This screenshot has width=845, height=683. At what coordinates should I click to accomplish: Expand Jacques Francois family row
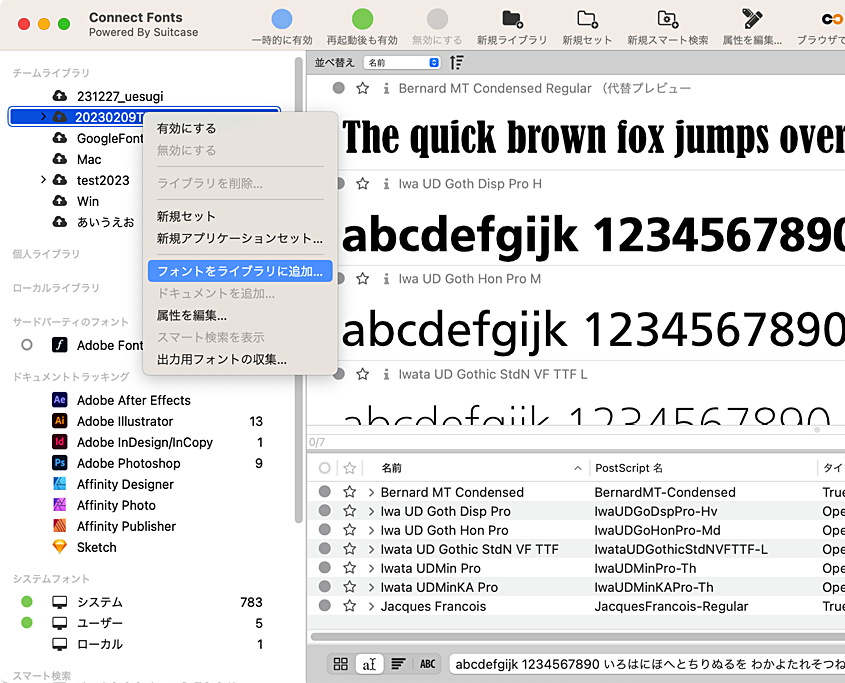[x=371, y=606]
